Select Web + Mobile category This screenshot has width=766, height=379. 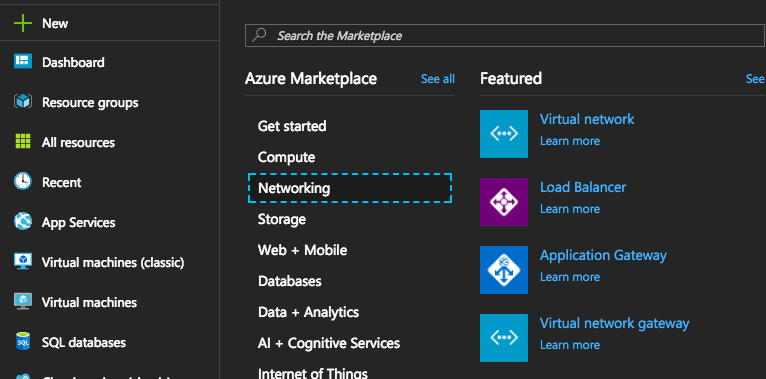point(302,250)
